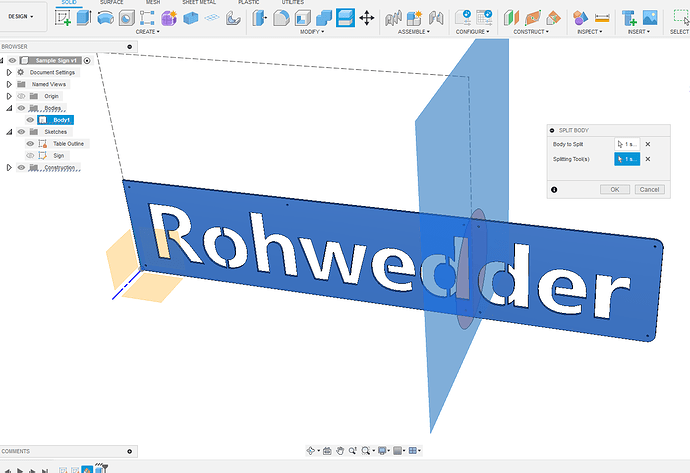Toggle visibility of Sample Sign component
Screen dimensions: 690x473
(12, 60)
